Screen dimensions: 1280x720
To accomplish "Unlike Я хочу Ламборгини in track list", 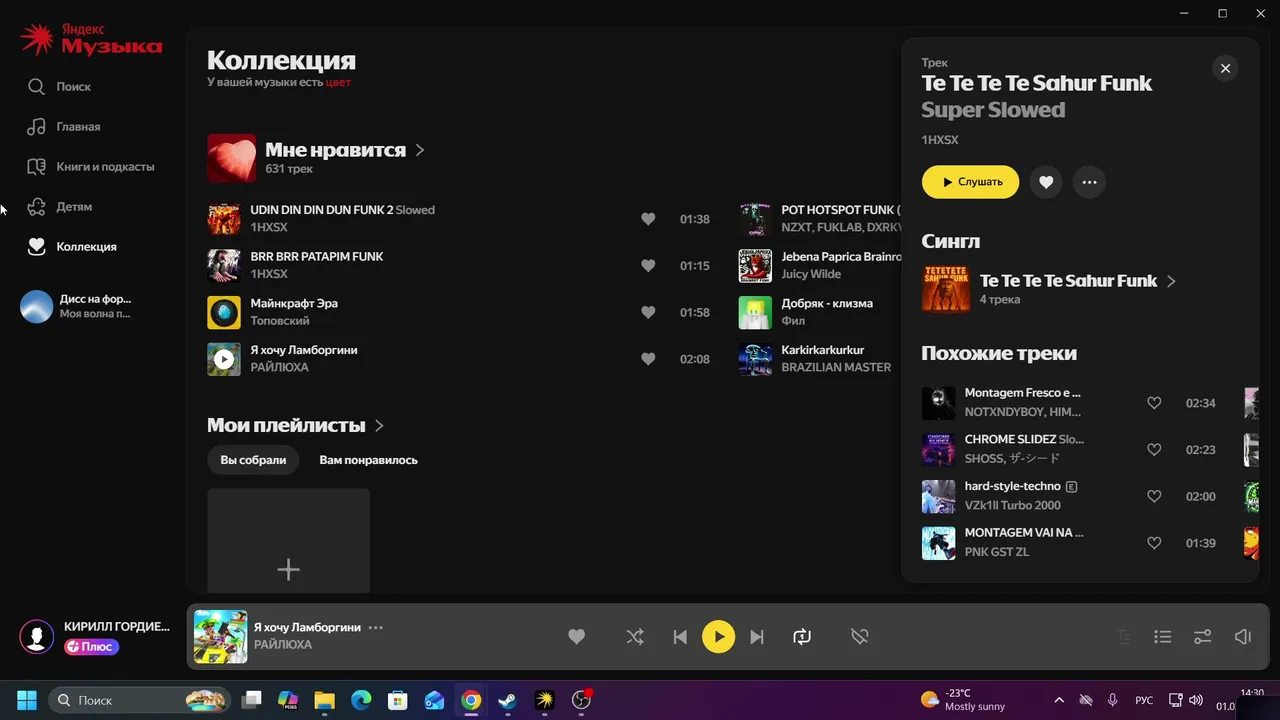I will [648, 359].
